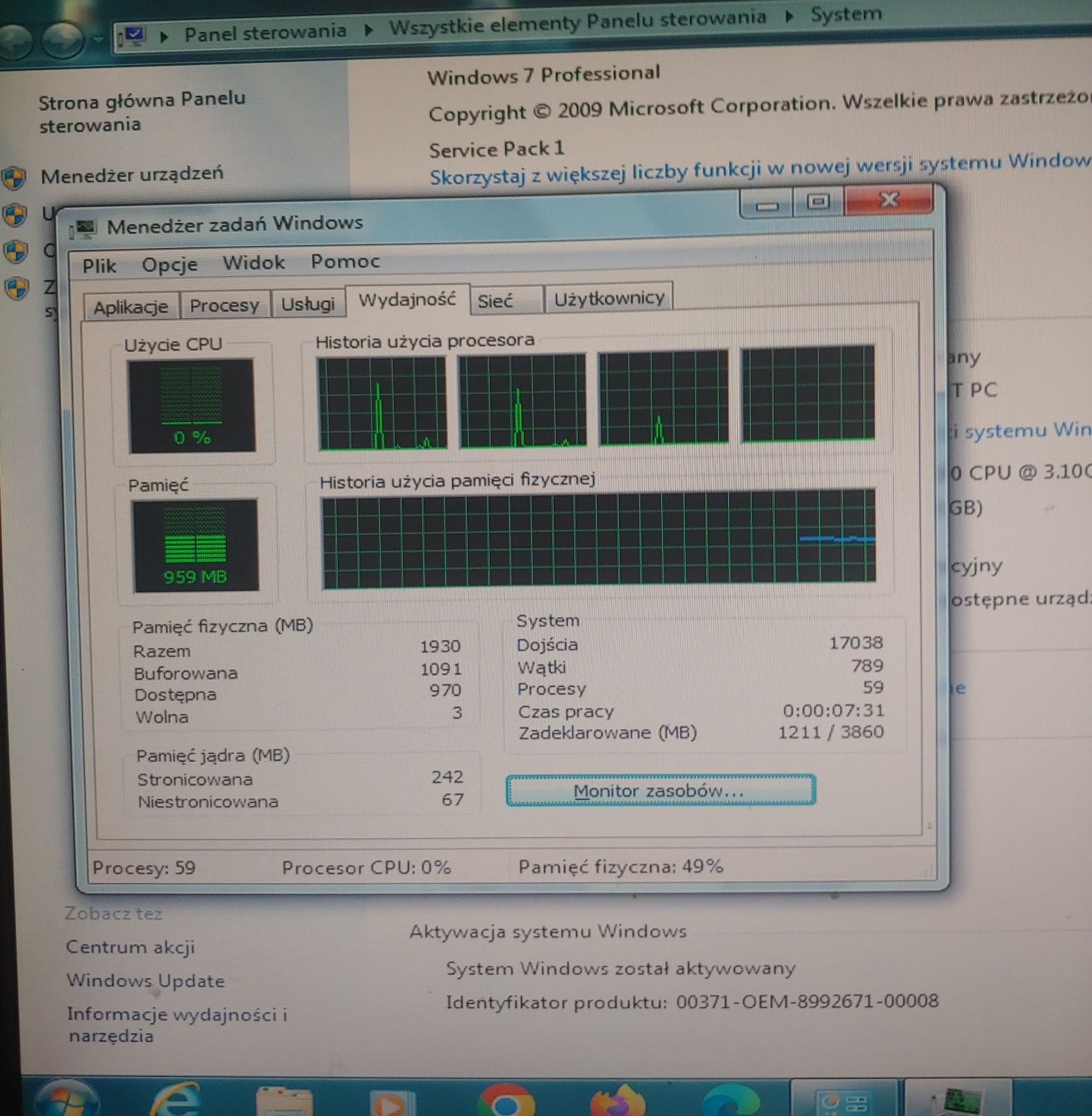Click the Dostępna value 970
Viewport: 1092px width, 1116px height.
pos(445,691)
